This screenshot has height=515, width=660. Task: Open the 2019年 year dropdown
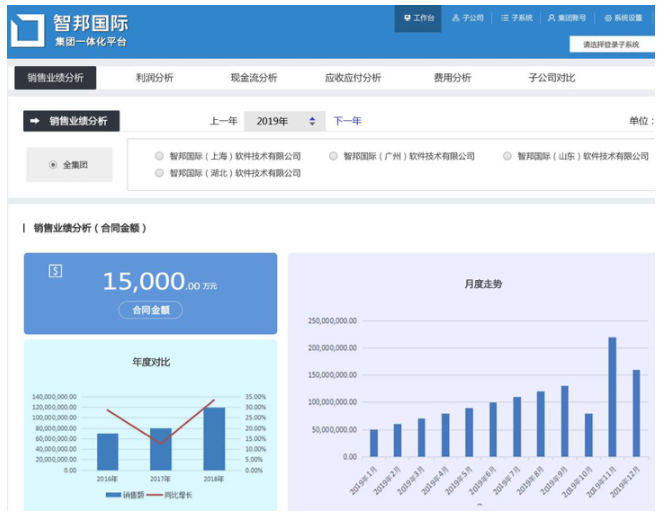coord(285,121)
